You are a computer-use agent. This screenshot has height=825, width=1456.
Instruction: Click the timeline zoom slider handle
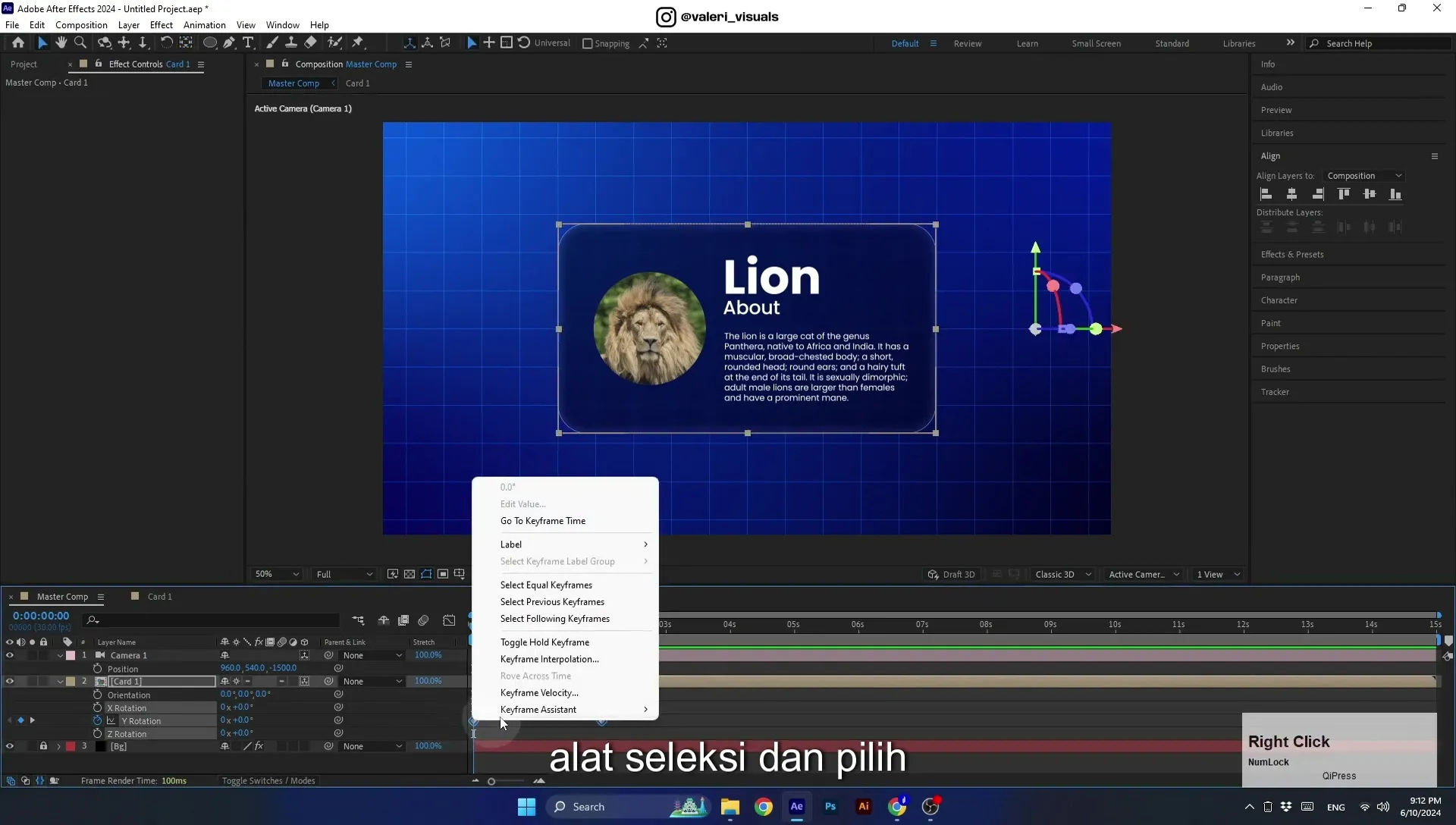[x=491, y=781]
